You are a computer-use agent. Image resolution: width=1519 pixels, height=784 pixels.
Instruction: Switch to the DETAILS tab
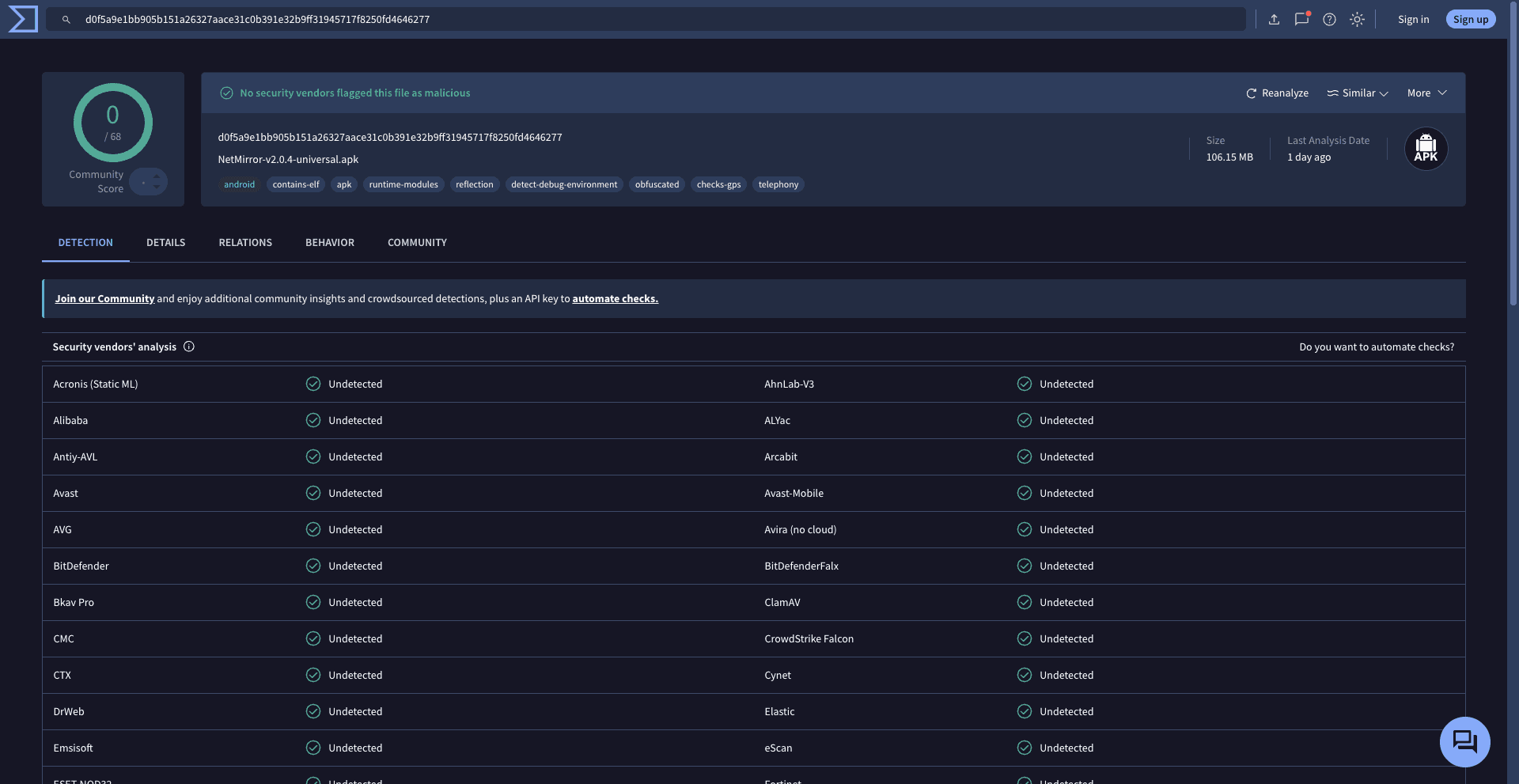coord(165,243)
